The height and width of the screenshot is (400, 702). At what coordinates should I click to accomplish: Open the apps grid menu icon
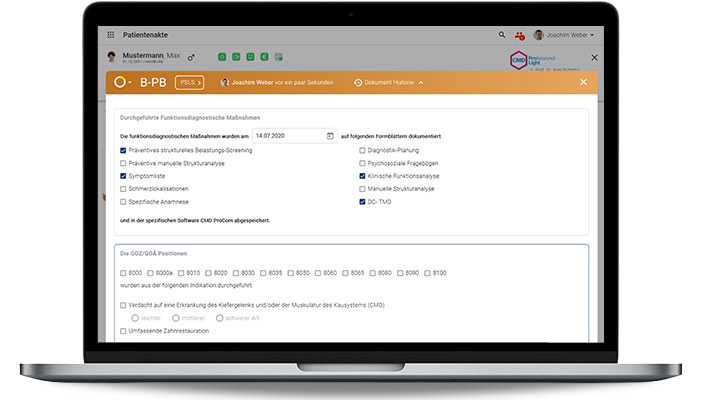click(111, 34)
